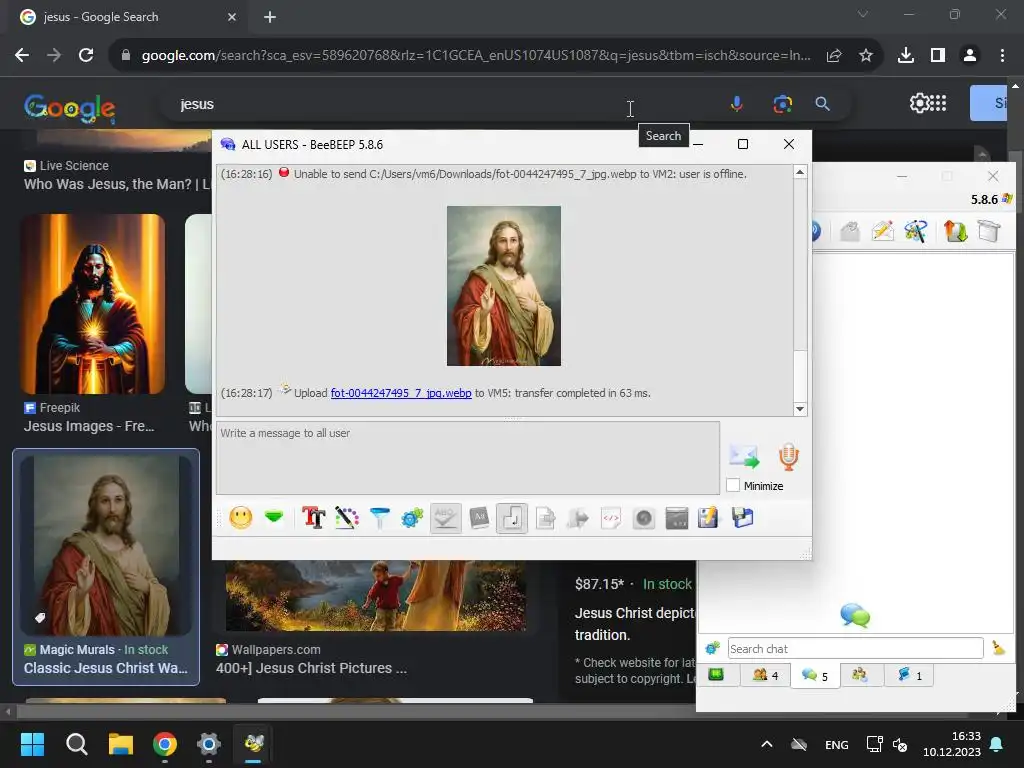Click the gear icon beside Search chat
1024x768 pixels.
712,648
